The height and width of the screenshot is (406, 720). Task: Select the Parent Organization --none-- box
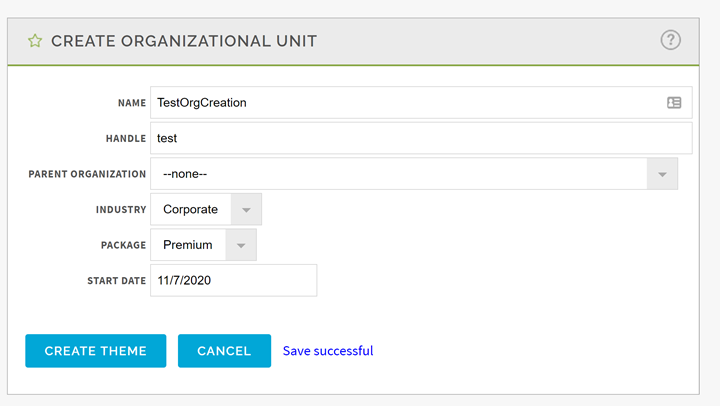click(400, 174)
